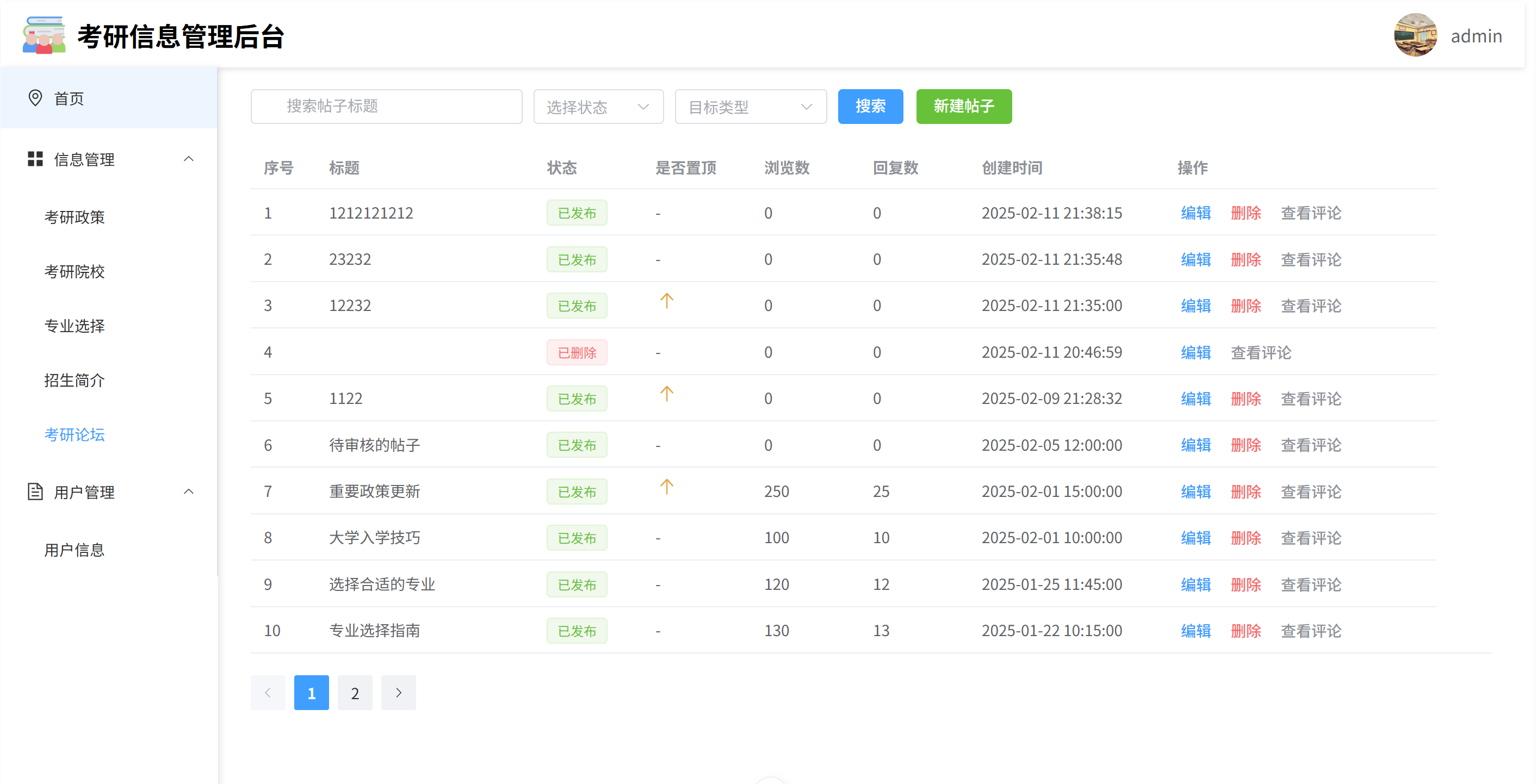Open 考研政策 in the sidebar

click(75, 217)
